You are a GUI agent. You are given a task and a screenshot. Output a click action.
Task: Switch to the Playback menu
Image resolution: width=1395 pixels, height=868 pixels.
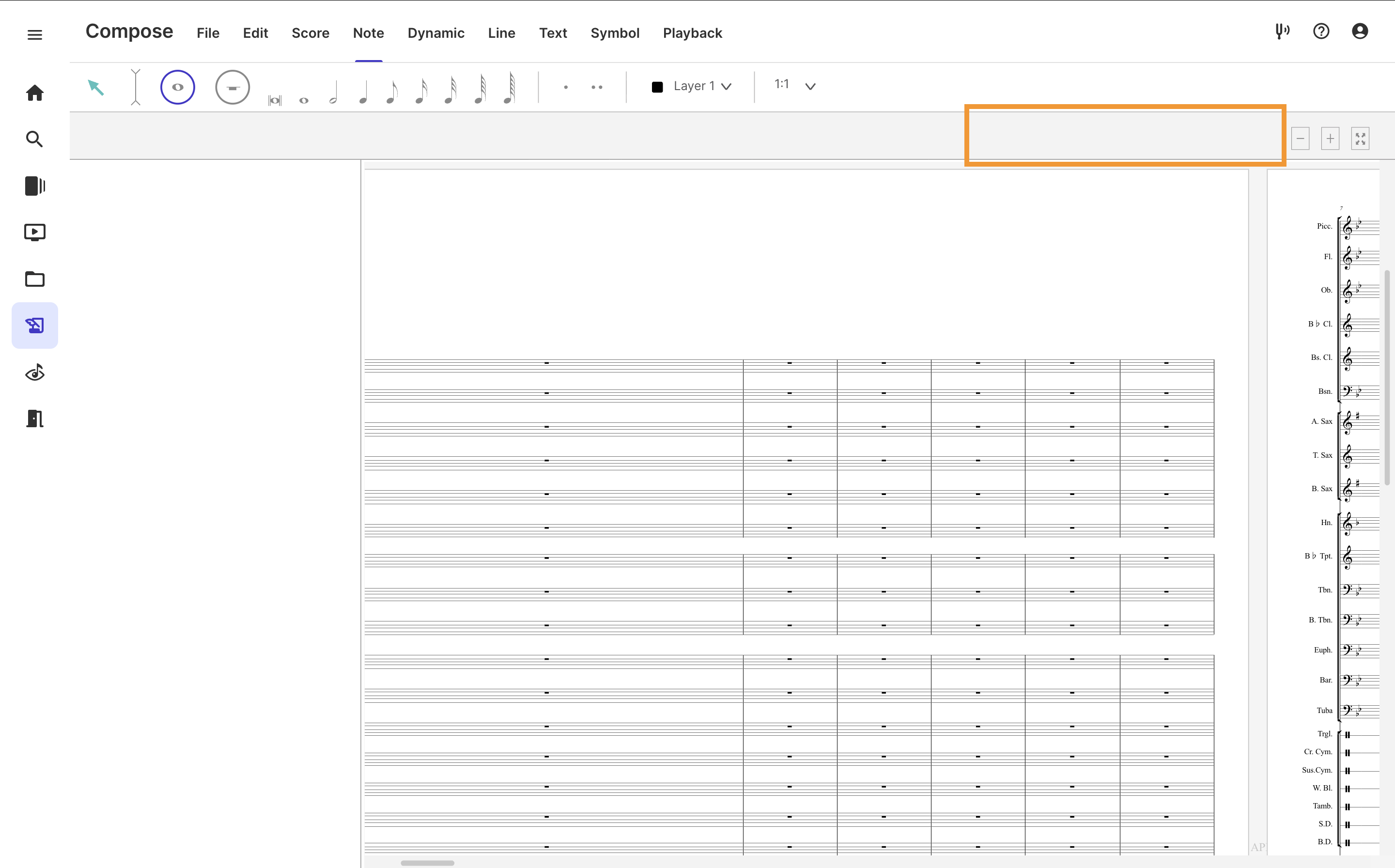(692, 33)
